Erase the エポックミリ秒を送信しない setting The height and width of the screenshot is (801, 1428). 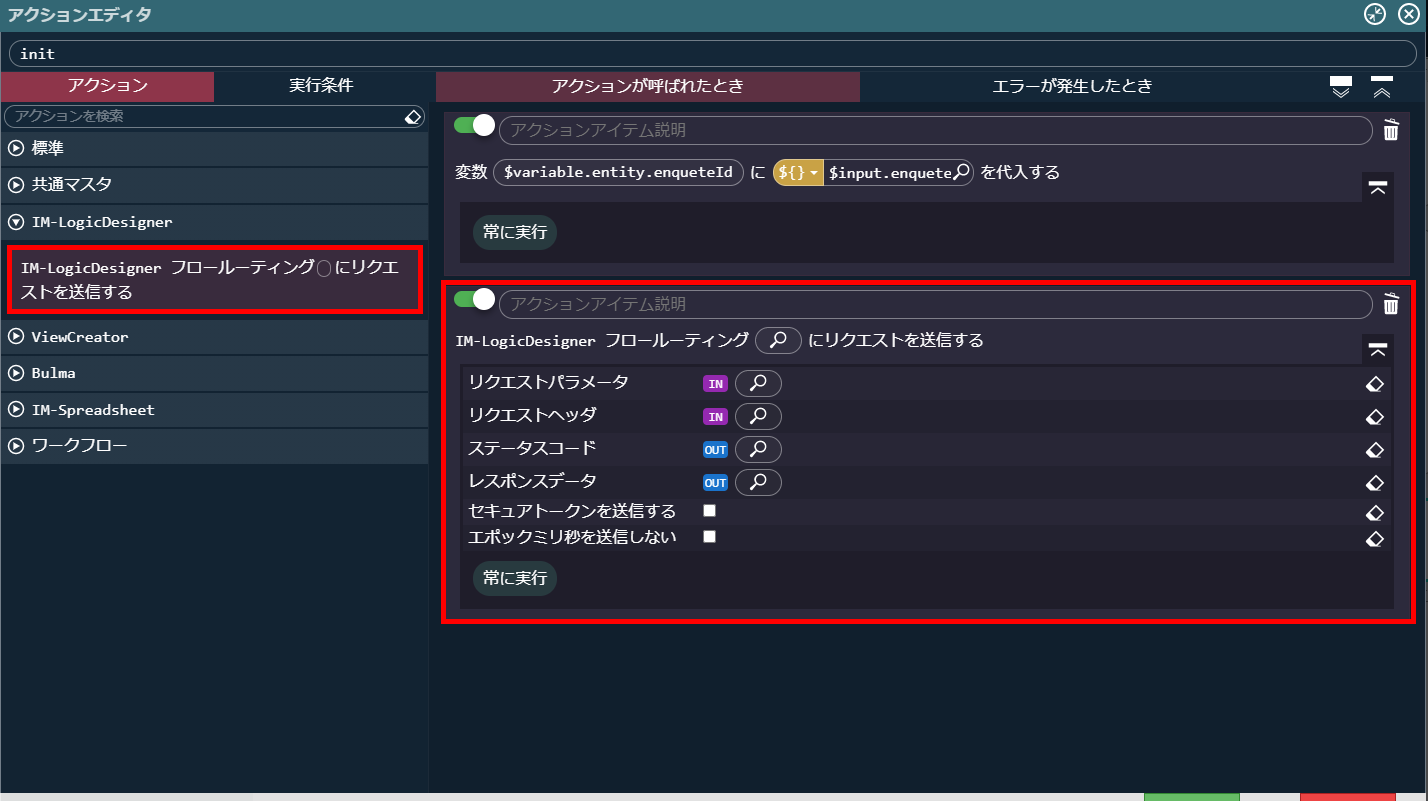pos(1374,538)
